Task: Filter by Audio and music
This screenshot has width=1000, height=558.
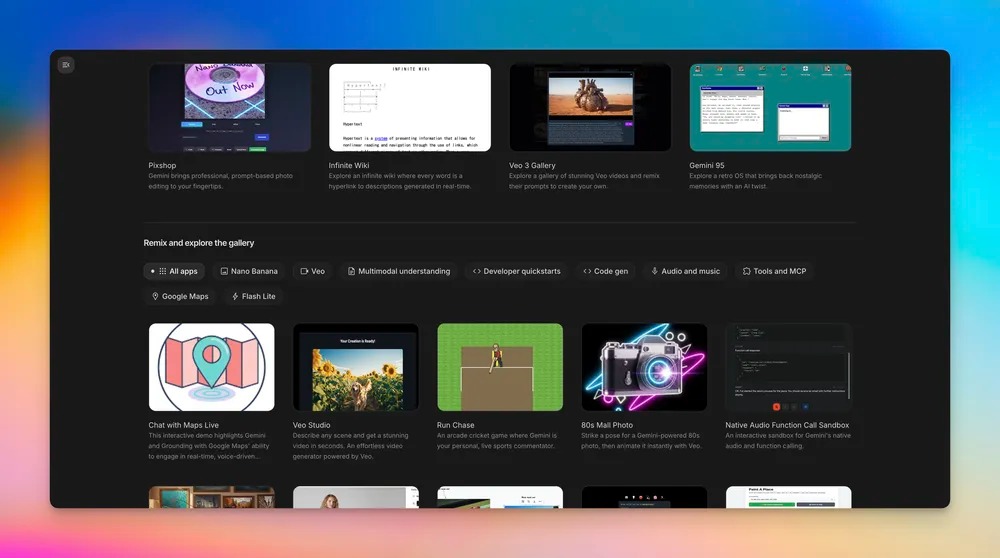Action: pyautogui.click(x=685, y=271)
